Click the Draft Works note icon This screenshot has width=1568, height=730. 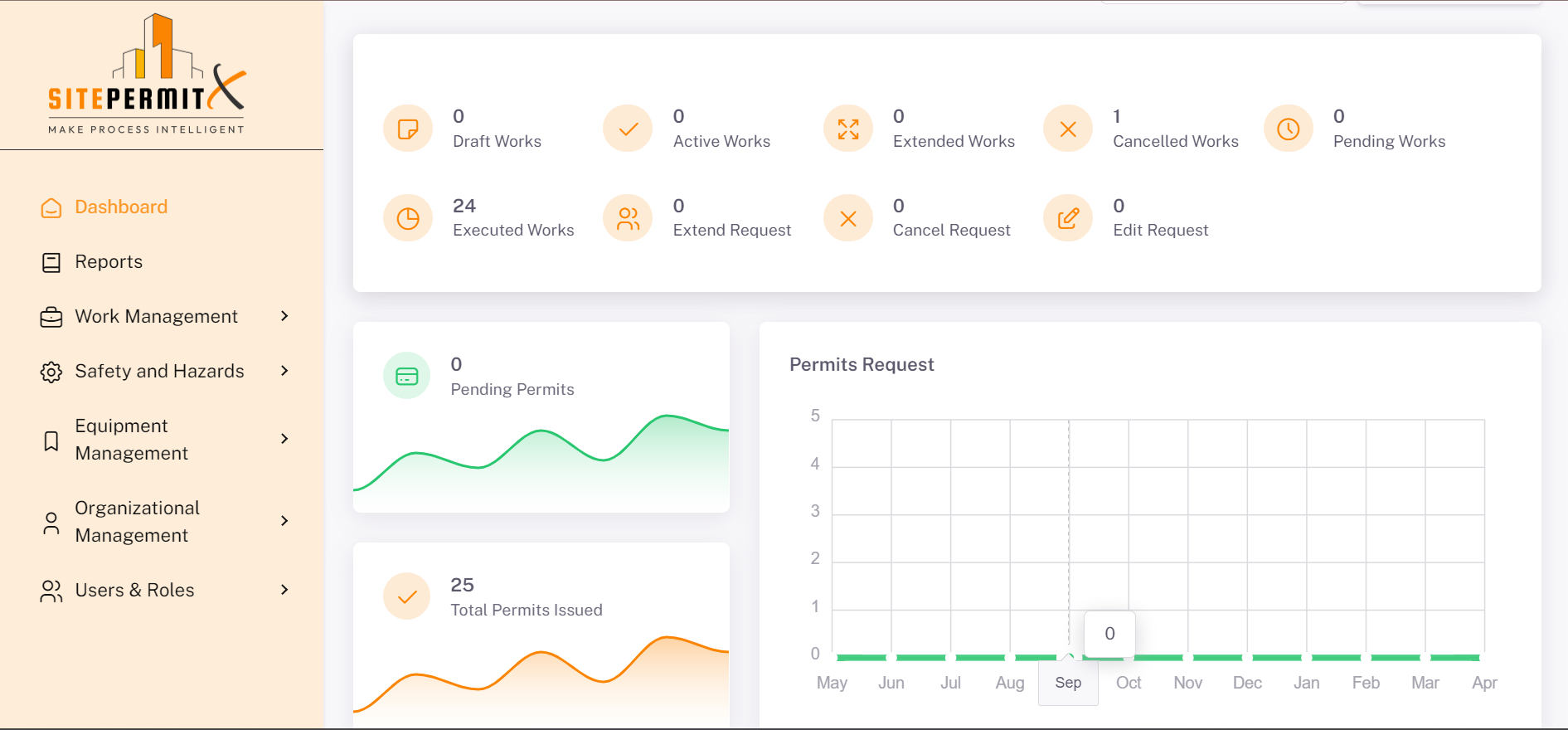[x=408, y=129]
